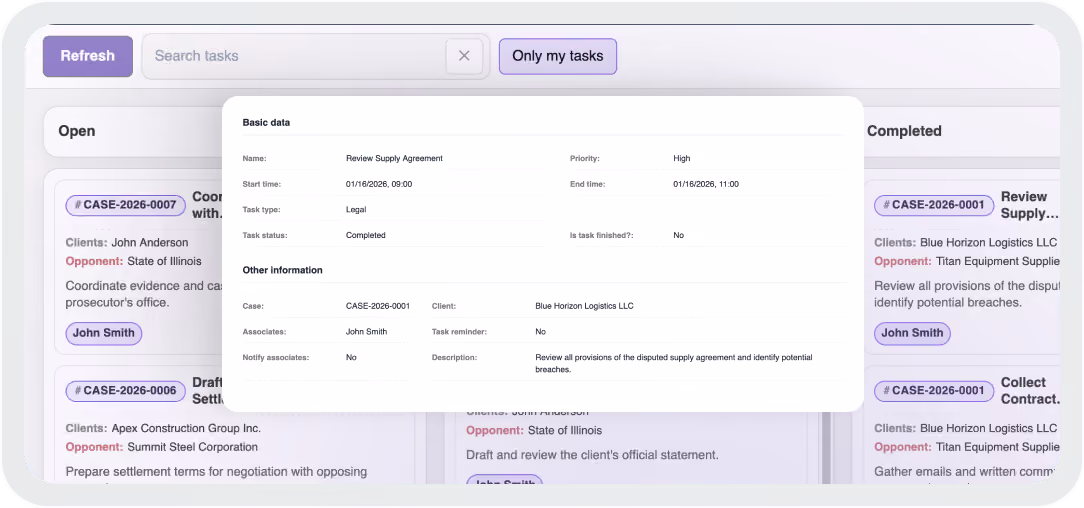The width and height of the screenshot is (1084, 508).
Task: Toggle the Only my tasks filter
Action: [557, 56]
